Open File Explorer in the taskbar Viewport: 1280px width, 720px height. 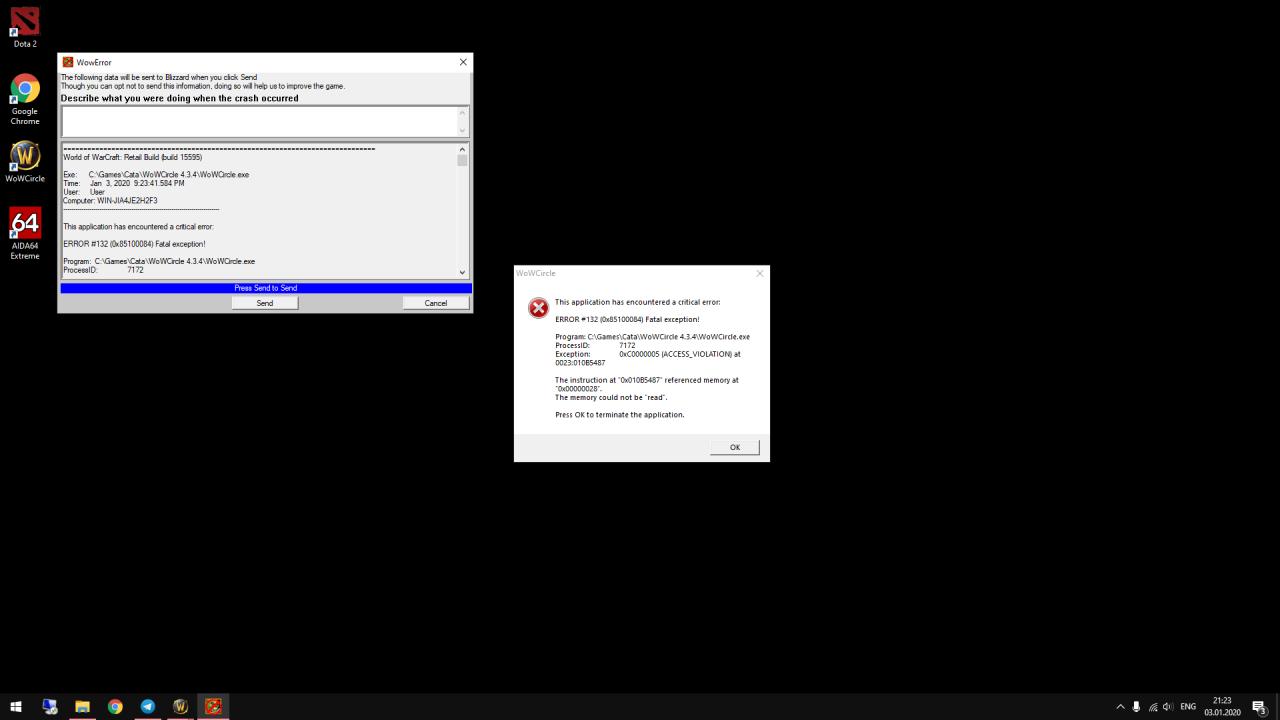point(82,706)
